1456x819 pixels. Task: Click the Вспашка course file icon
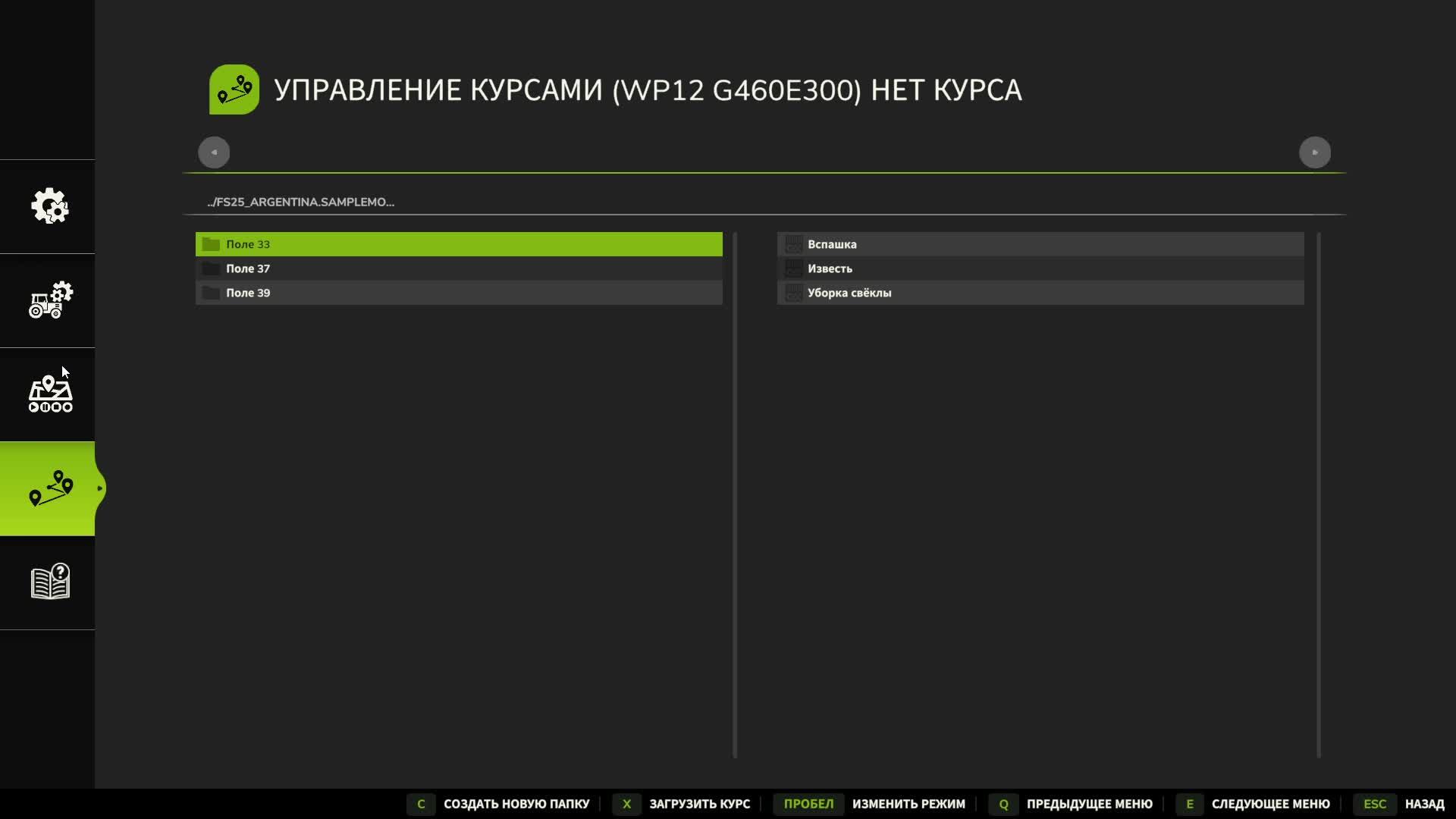[x=793, y=244]
